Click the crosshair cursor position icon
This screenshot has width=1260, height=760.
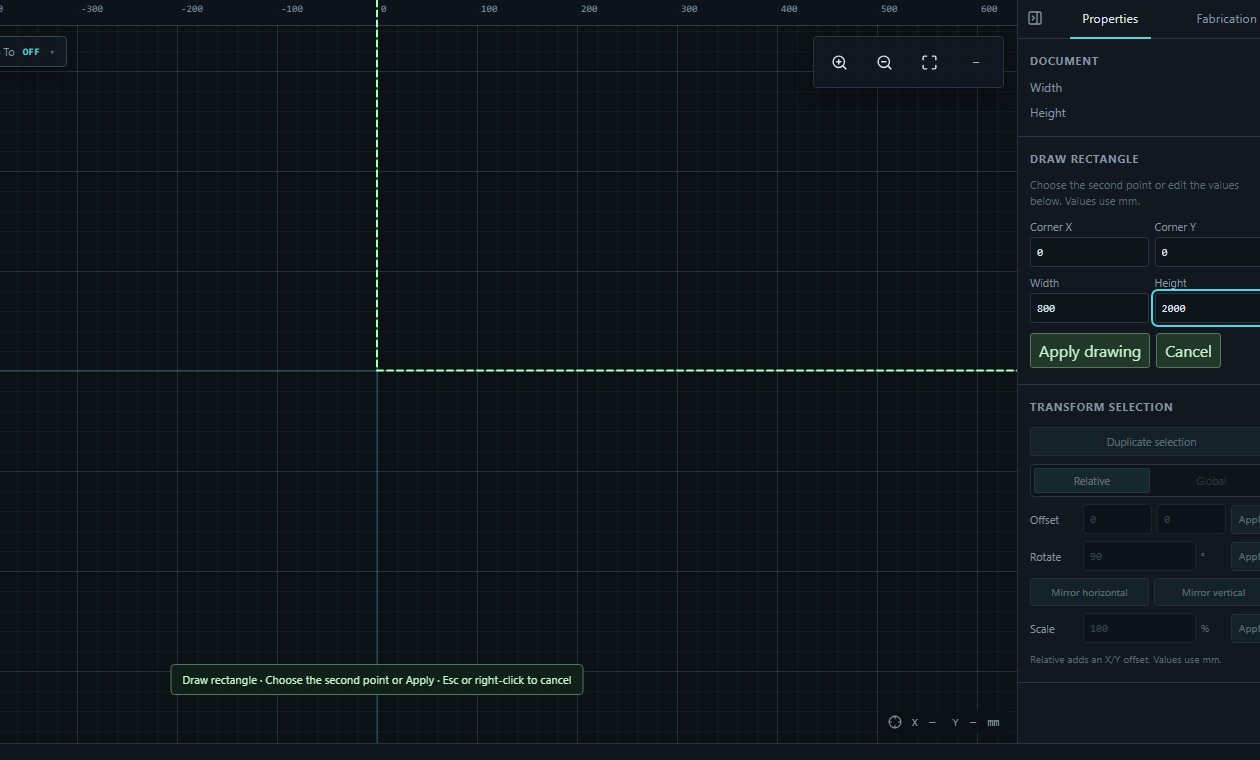pyautogui.click(x=895, y=722)
